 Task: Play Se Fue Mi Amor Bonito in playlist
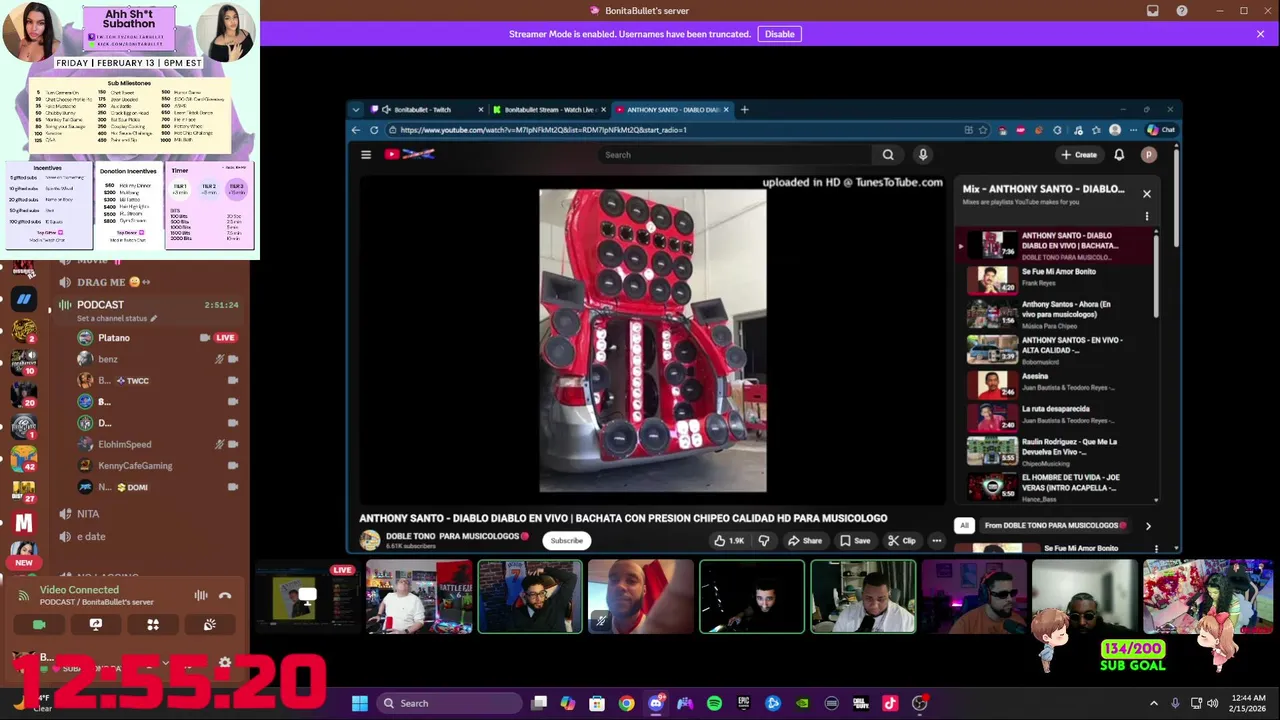[1057, 279]
